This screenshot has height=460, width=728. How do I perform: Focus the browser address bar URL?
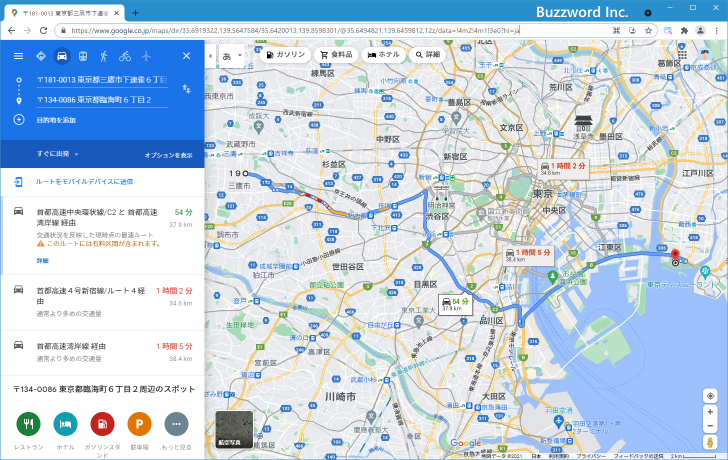coord(295,31)
